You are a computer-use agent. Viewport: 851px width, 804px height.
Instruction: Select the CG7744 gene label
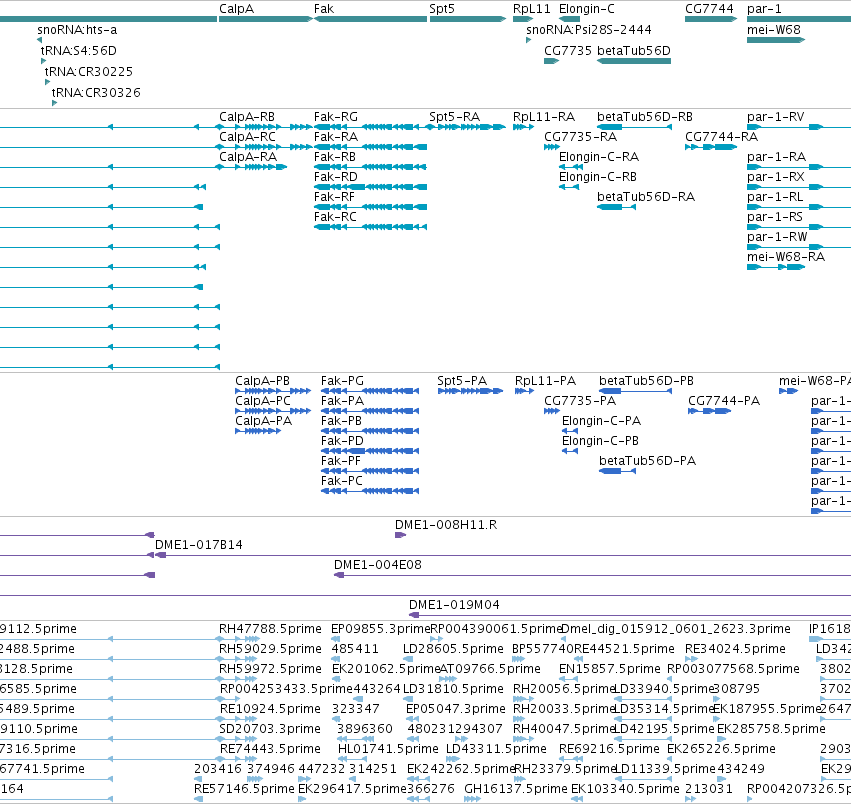point(709,9)
